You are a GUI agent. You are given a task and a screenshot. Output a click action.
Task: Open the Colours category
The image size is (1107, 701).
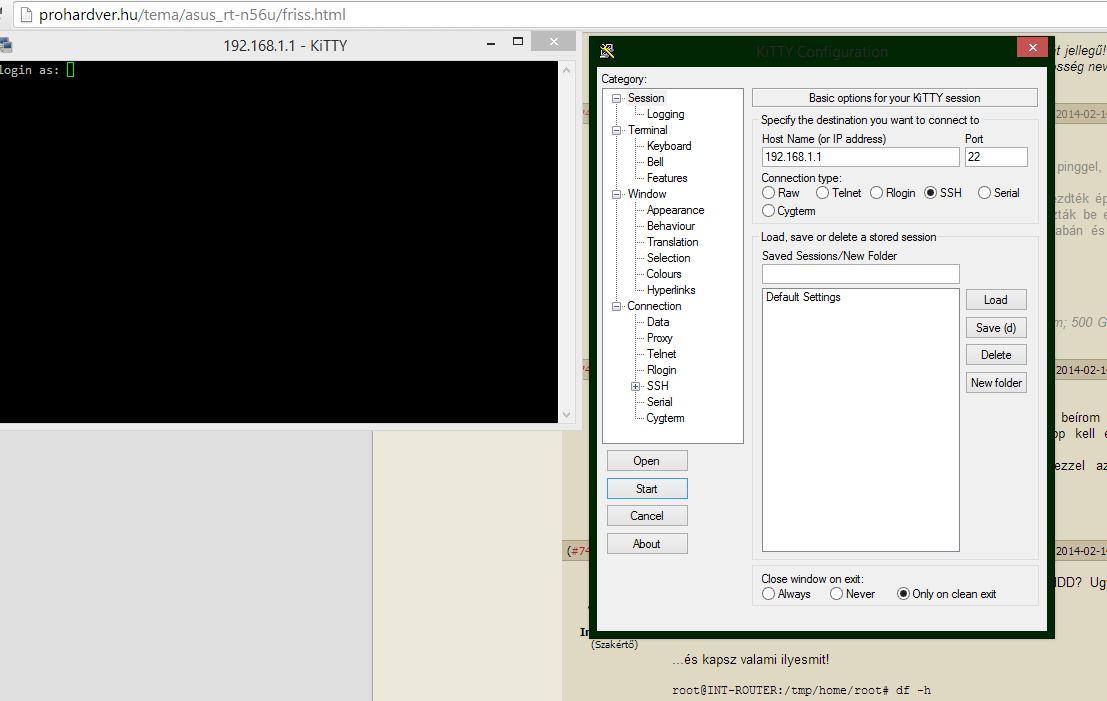664,274
